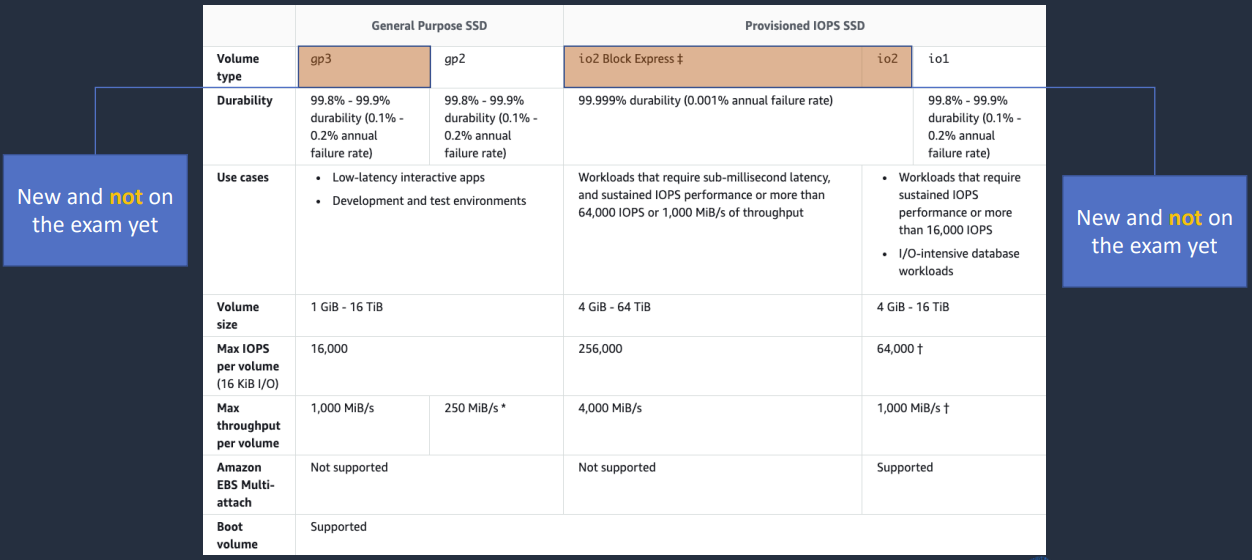
Task: Select the Provisioned IOPS SSD header
Action: click(x=804, y=25)
